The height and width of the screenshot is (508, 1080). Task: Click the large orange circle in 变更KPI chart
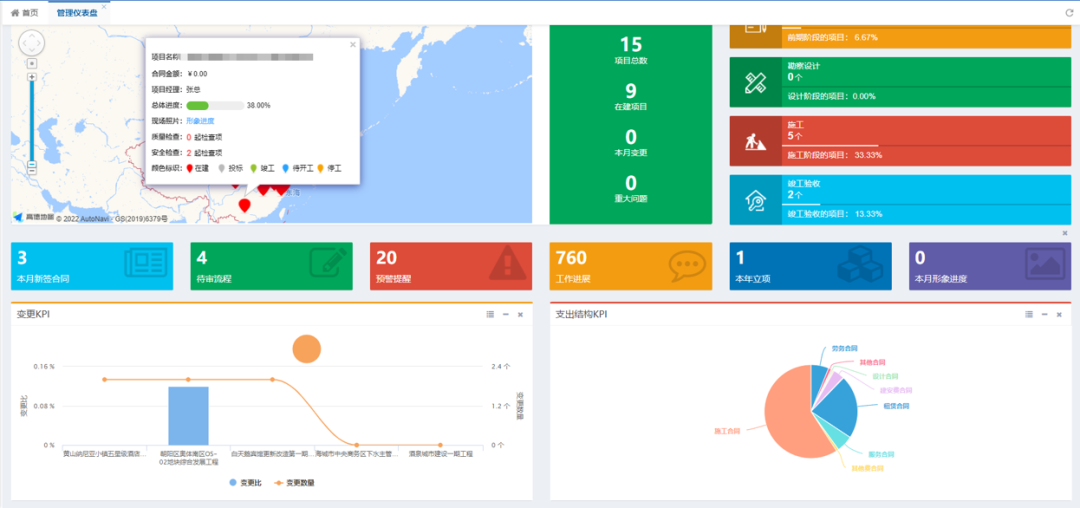(307, 349)
